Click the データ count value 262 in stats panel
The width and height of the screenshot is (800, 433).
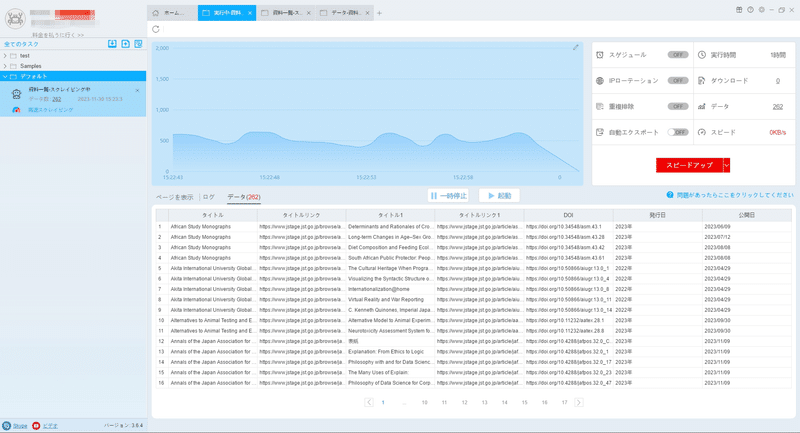[778, 107]
